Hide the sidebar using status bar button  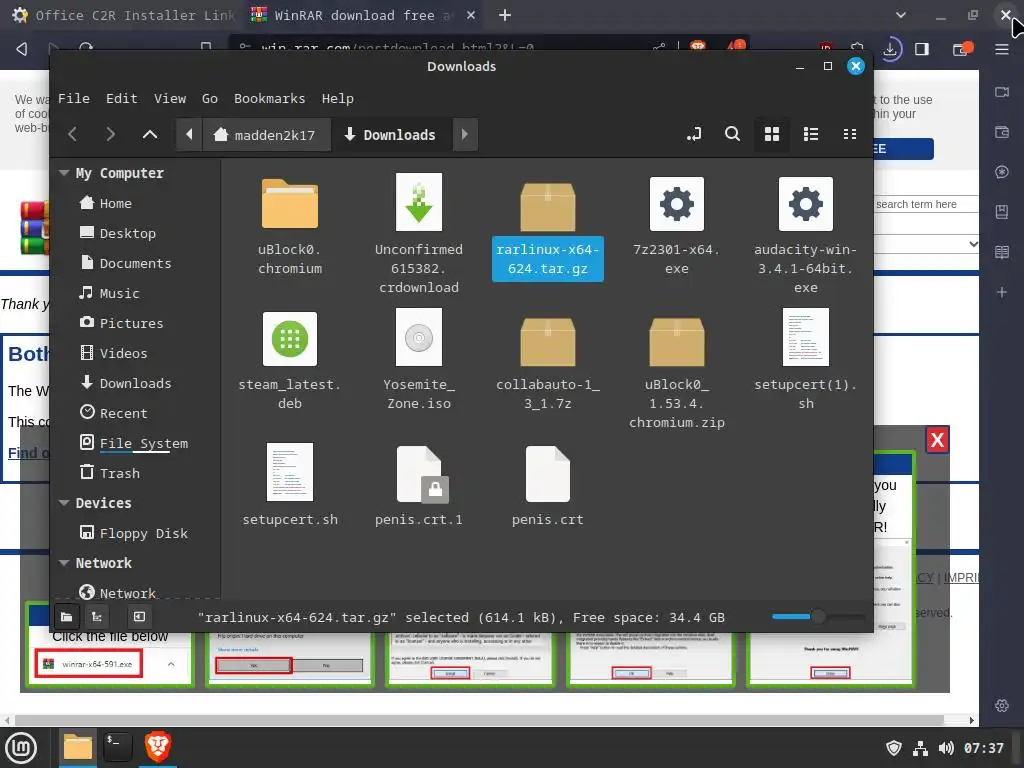(x=139, y=616)
